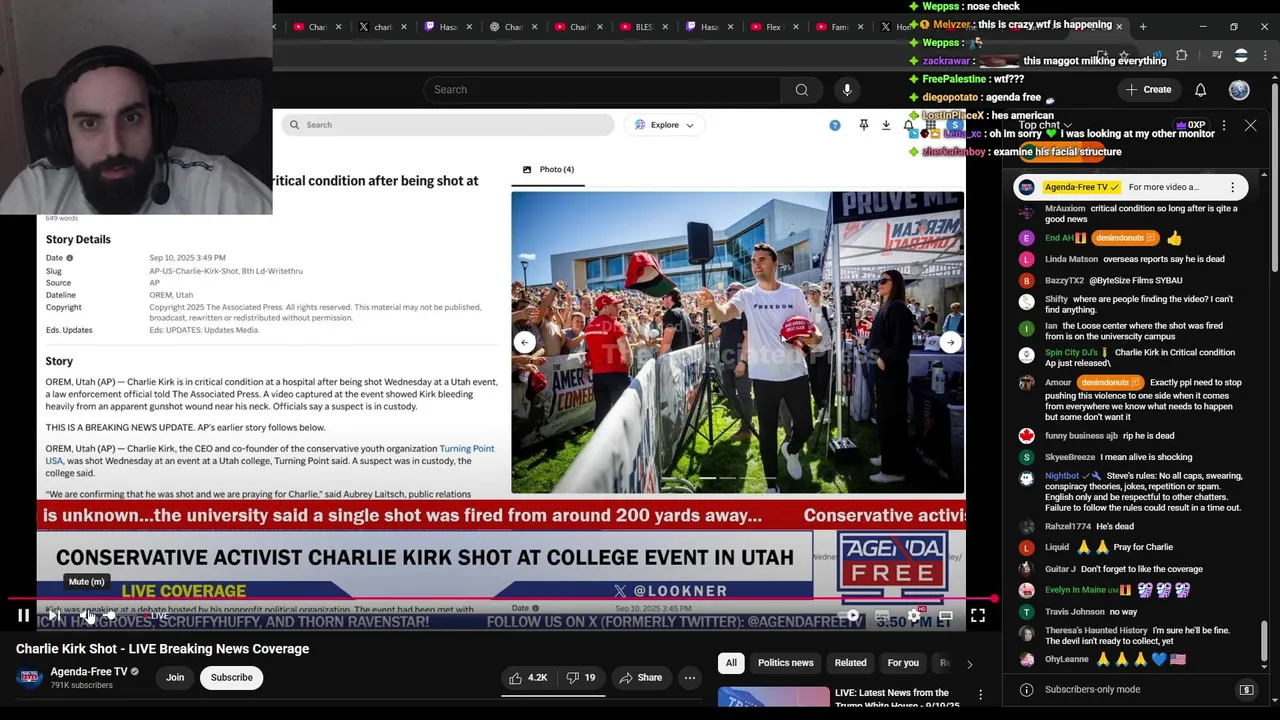The height and width of the screenshot is (720, 1280).
Task: Open pinned Agenda-Free TV banner options
Action: tap(1232, 187)
